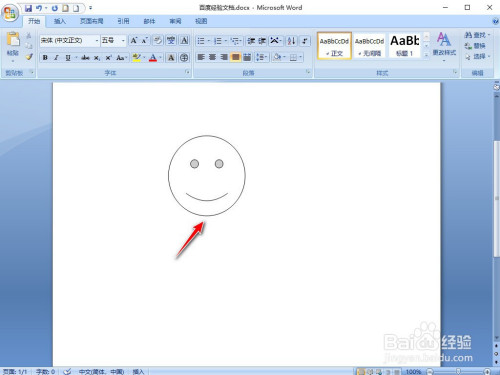Click the proofing check icon in status bar
The height and width of the screenshot is (375, 500).
coord(67,371)
